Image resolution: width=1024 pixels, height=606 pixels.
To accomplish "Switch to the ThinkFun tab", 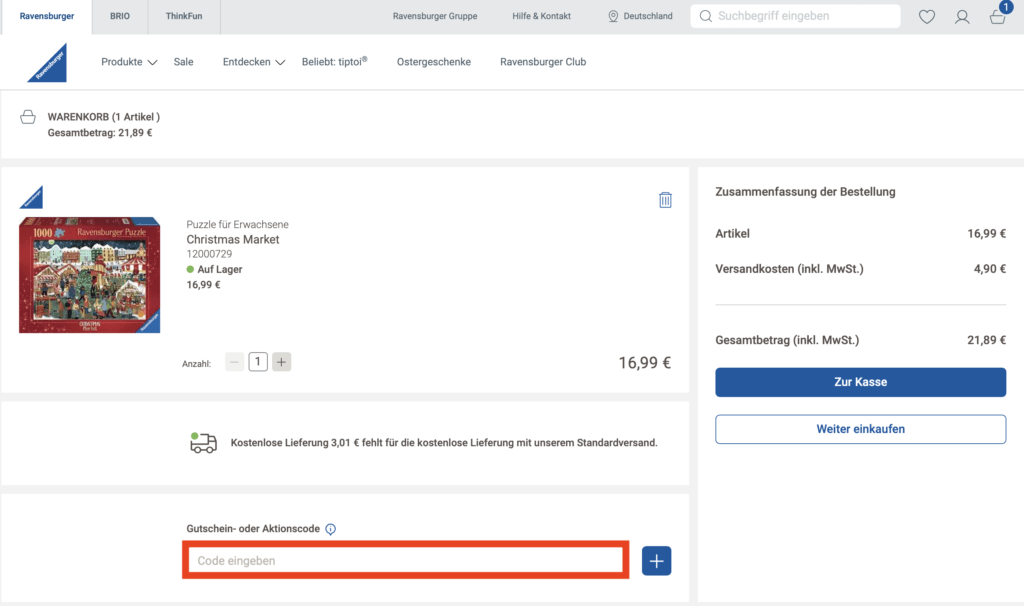I will coord(184,17).
